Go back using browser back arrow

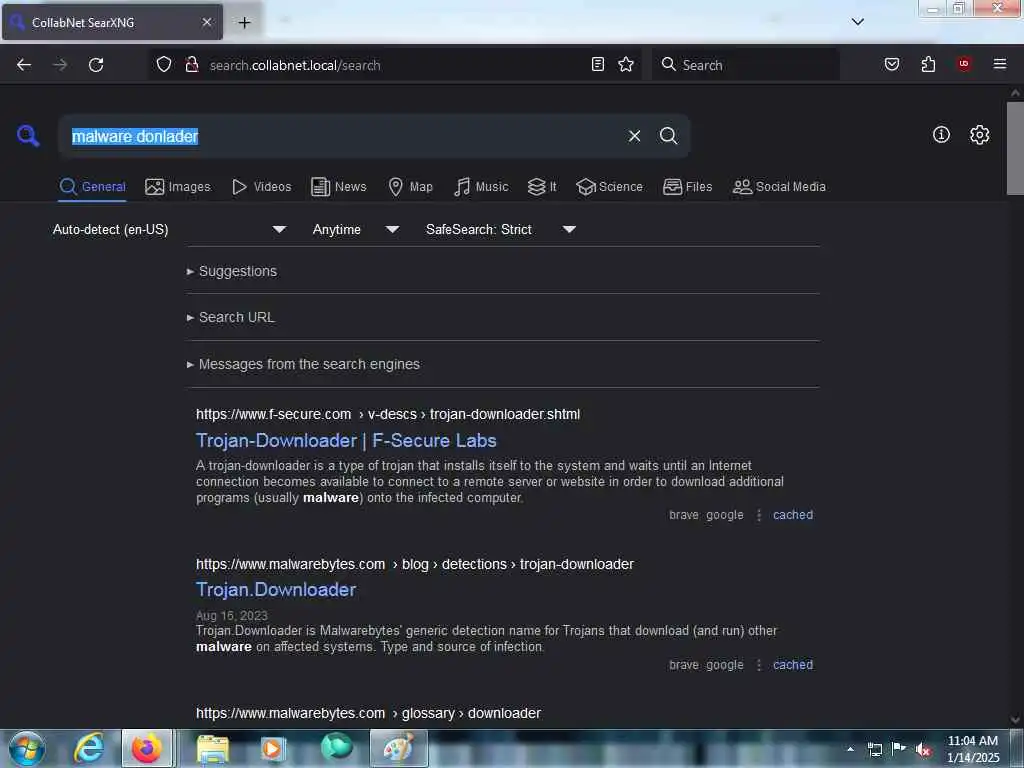[x=24, y=65]
